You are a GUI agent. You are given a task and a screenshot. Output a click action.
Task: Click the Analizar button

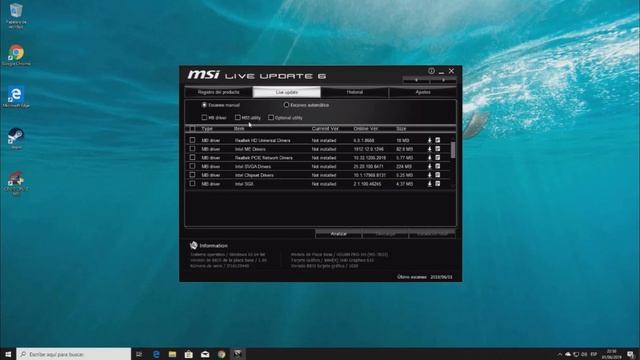coord(338,234)
